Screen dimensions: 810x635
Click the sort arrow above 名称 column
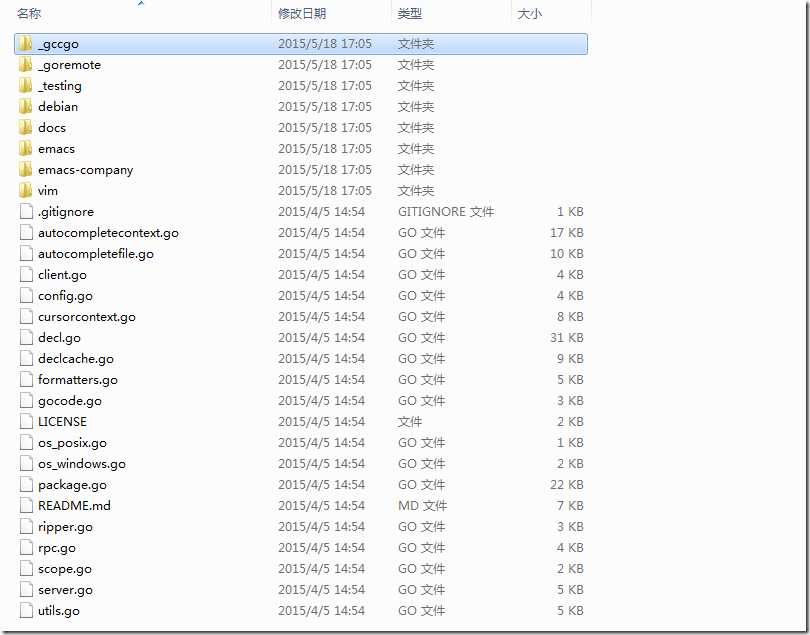[141, 4]
